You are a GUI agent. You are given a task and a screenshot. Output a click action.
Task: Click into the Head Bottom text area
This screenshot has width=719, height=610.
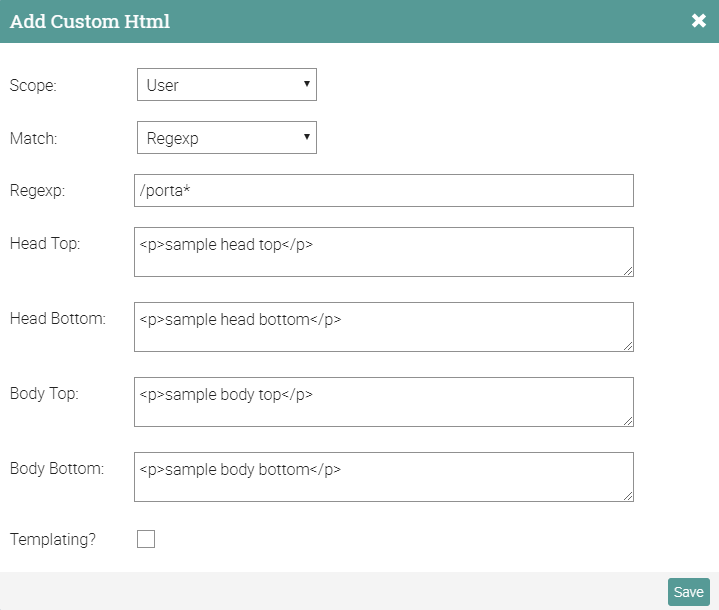383,326
